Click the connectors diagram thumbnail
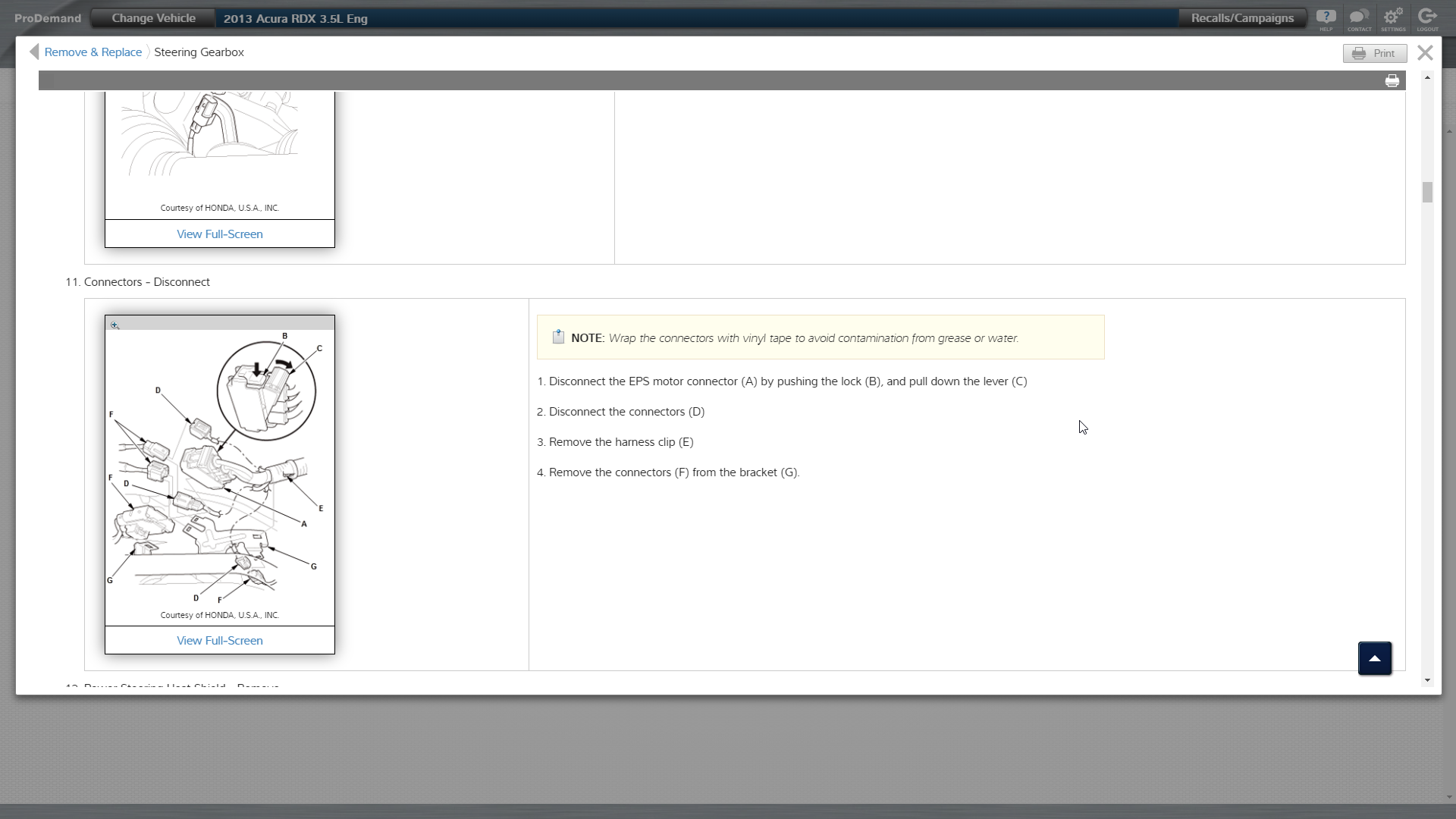This screenshot has width=1456, height=819. (219, 470)
